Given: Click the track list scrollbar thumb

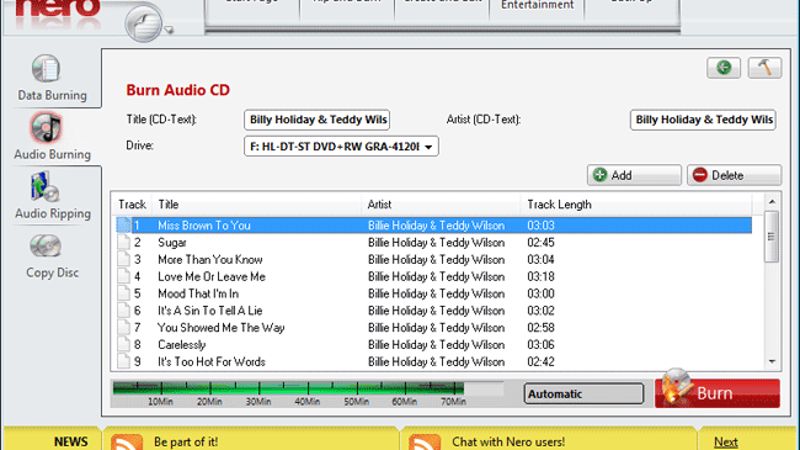Looking at the screenshot, I should 772,237.
